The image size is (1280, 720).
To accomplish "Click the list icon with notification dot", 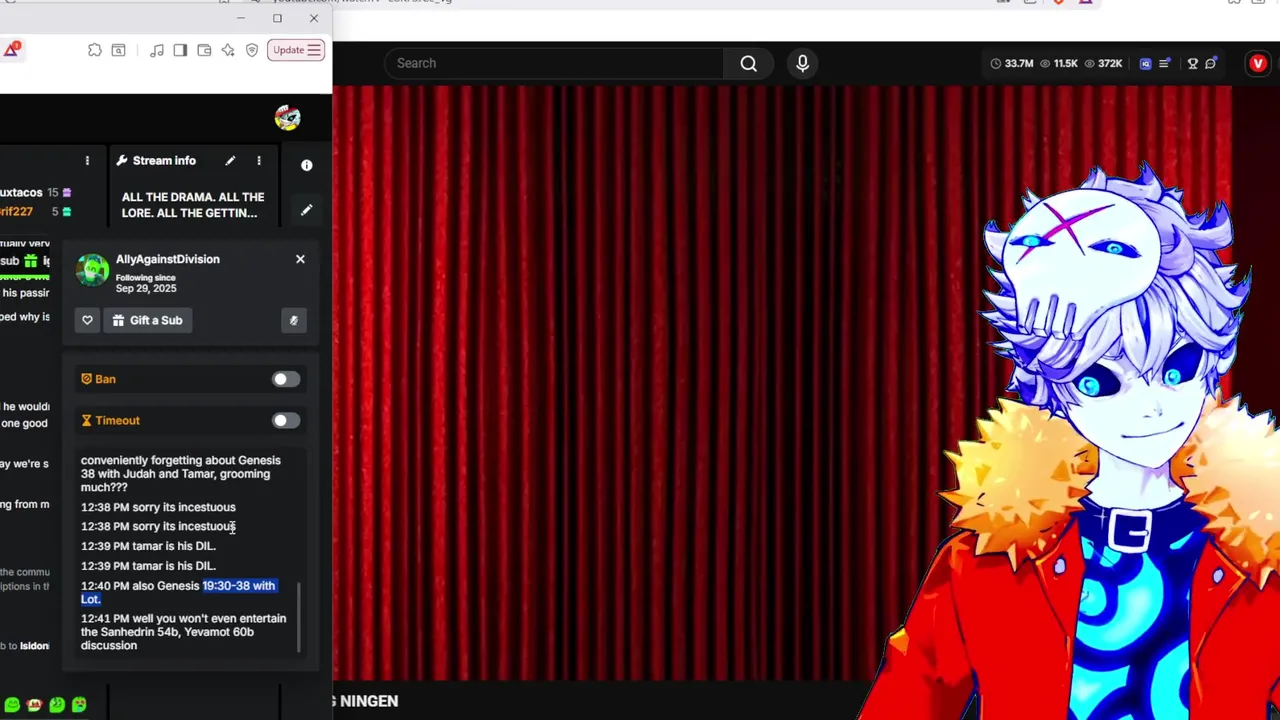I will pos(1165,63).
